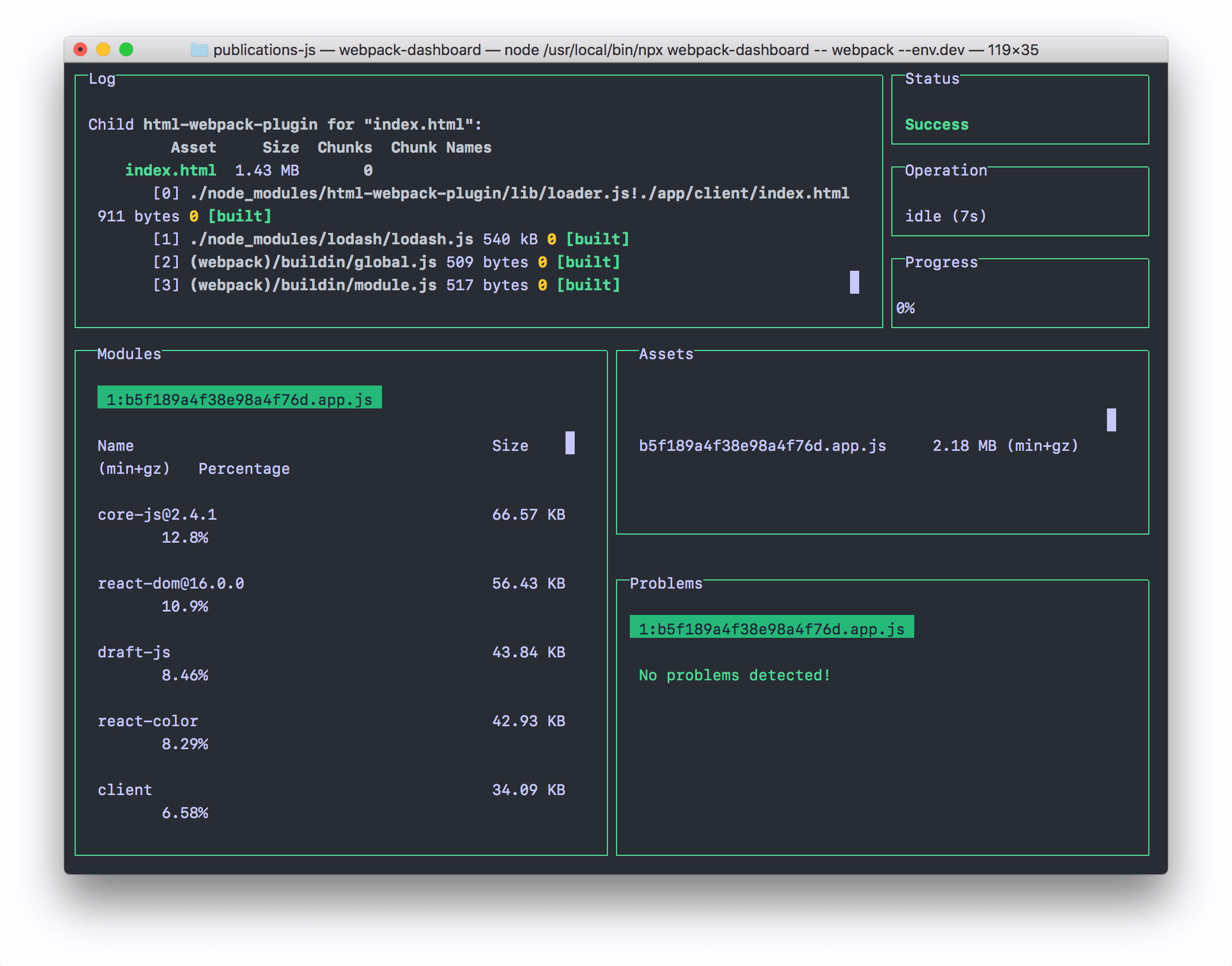Click the green fullscreen window button
Image resolution: width=1232 pixels, height=966 pixels.
(x=126, y=50)
